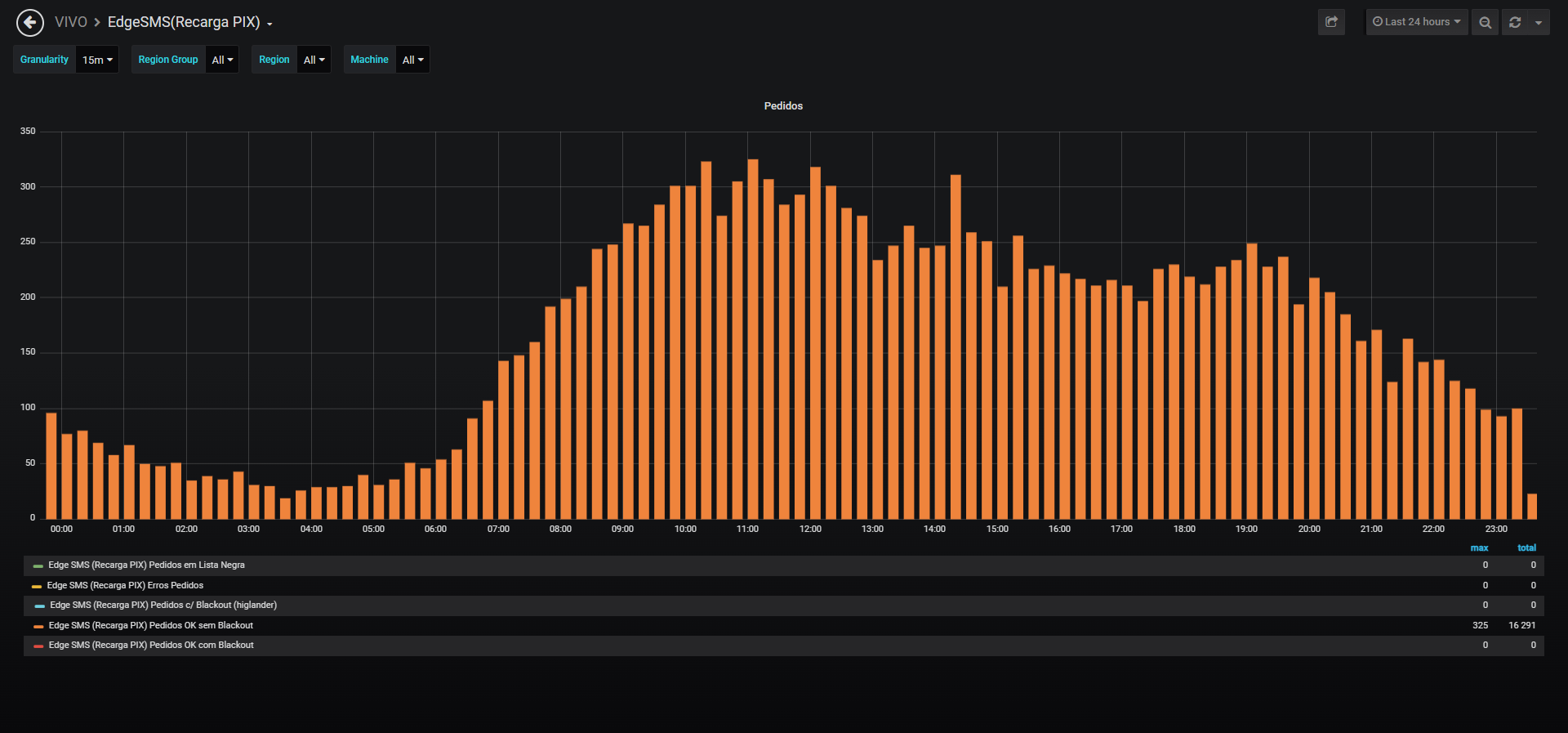Click the zoom out magnifier icon
The height and width of the screenshot is (733, 1568).
pos(1485,22)
